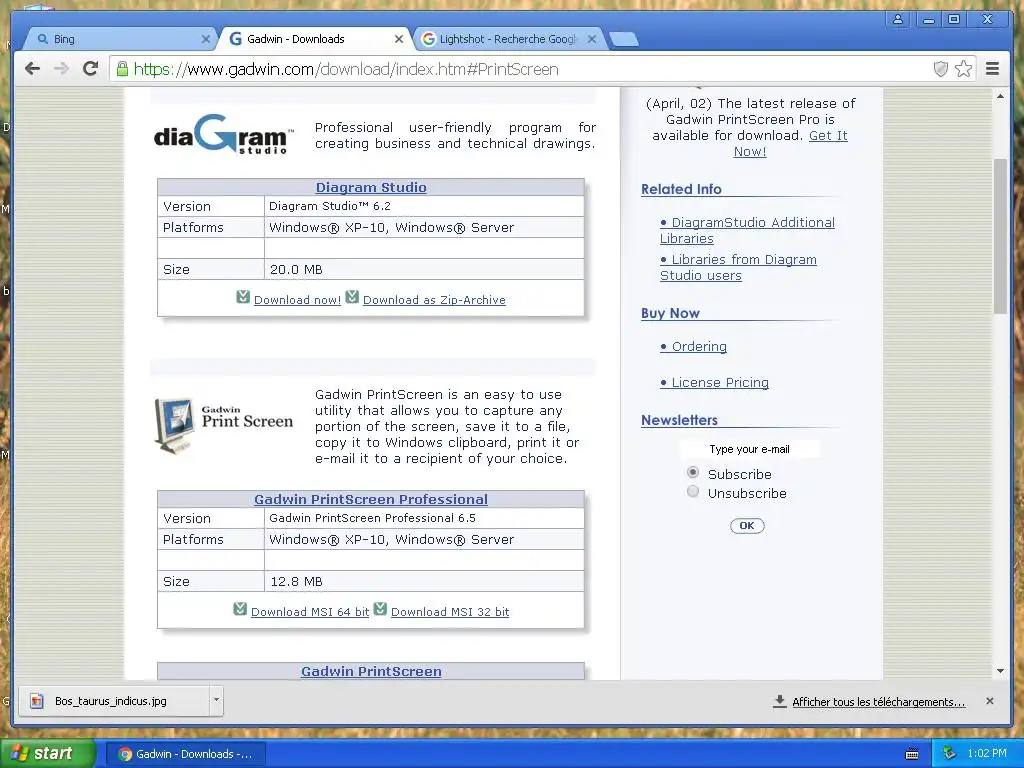Click the License Pricing link

tap(714, 383)
